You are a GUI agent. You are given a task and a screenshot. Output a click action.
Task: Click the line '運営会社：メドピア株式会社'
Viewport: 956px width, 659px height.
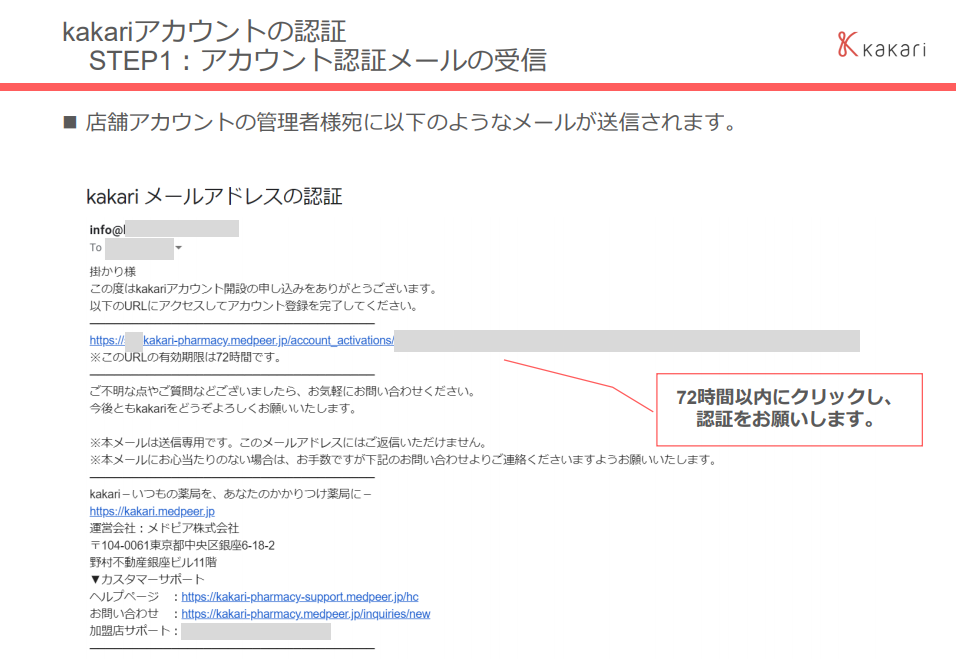[164, 528]
